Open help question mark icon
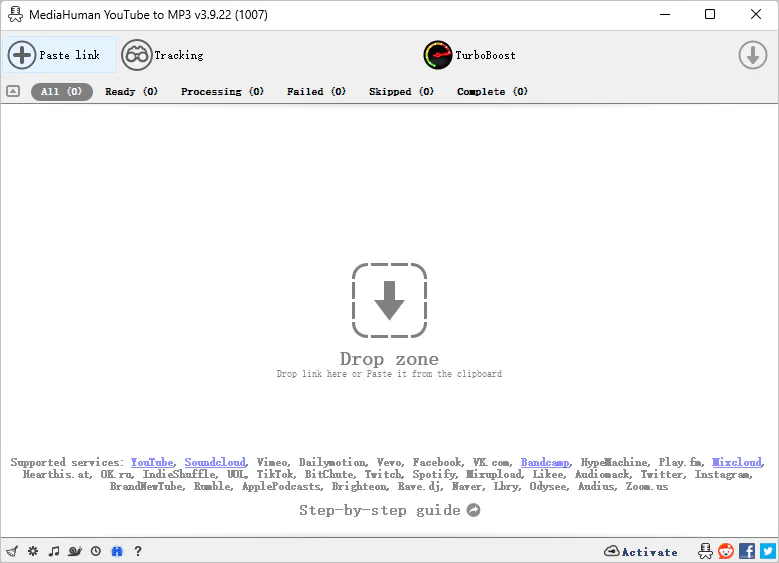This screenshot has height=563, width=779. pos(138,551)
